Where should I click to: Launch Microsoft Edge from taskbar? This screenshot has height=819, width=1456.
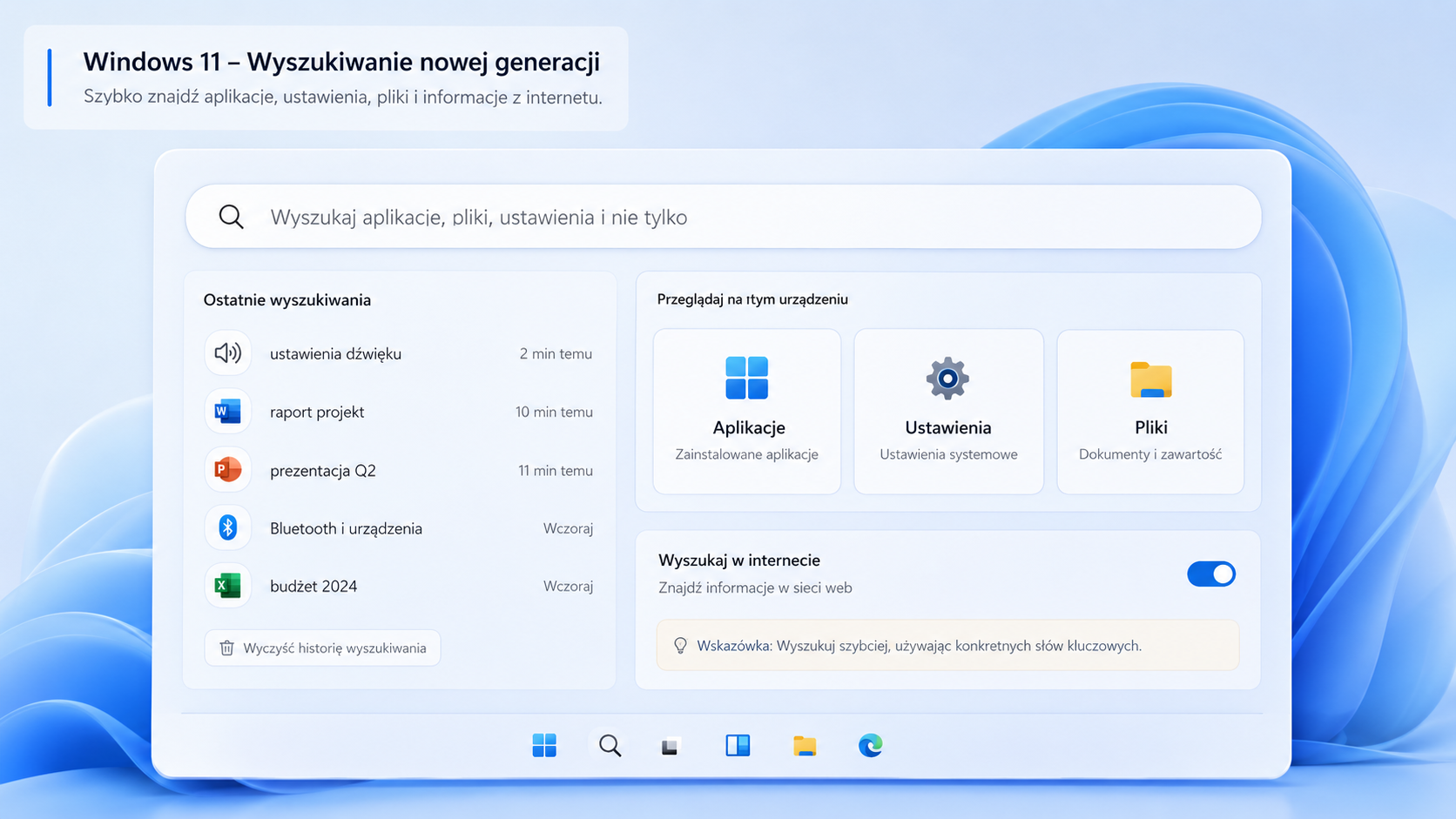[871, 745]
